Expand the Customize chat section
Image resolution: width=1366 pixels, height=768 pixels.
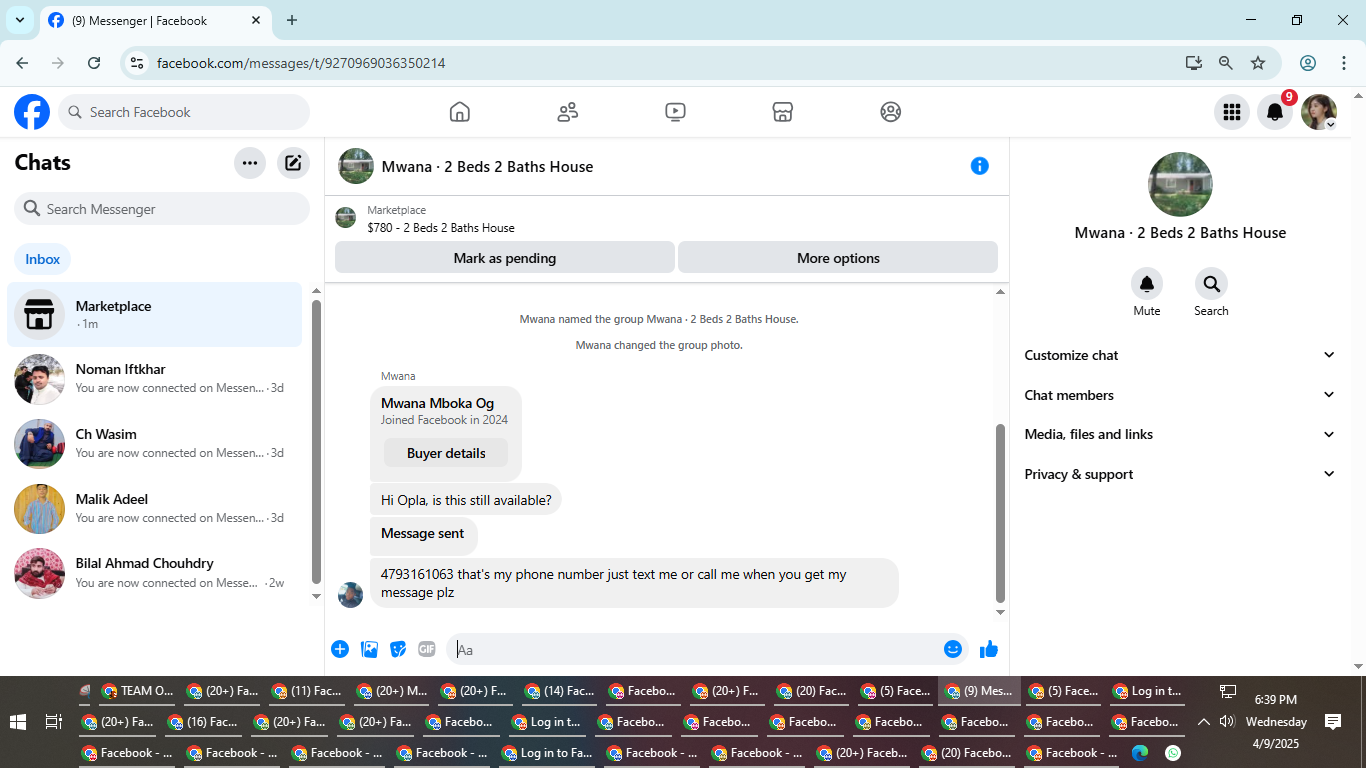(1180, 355)
